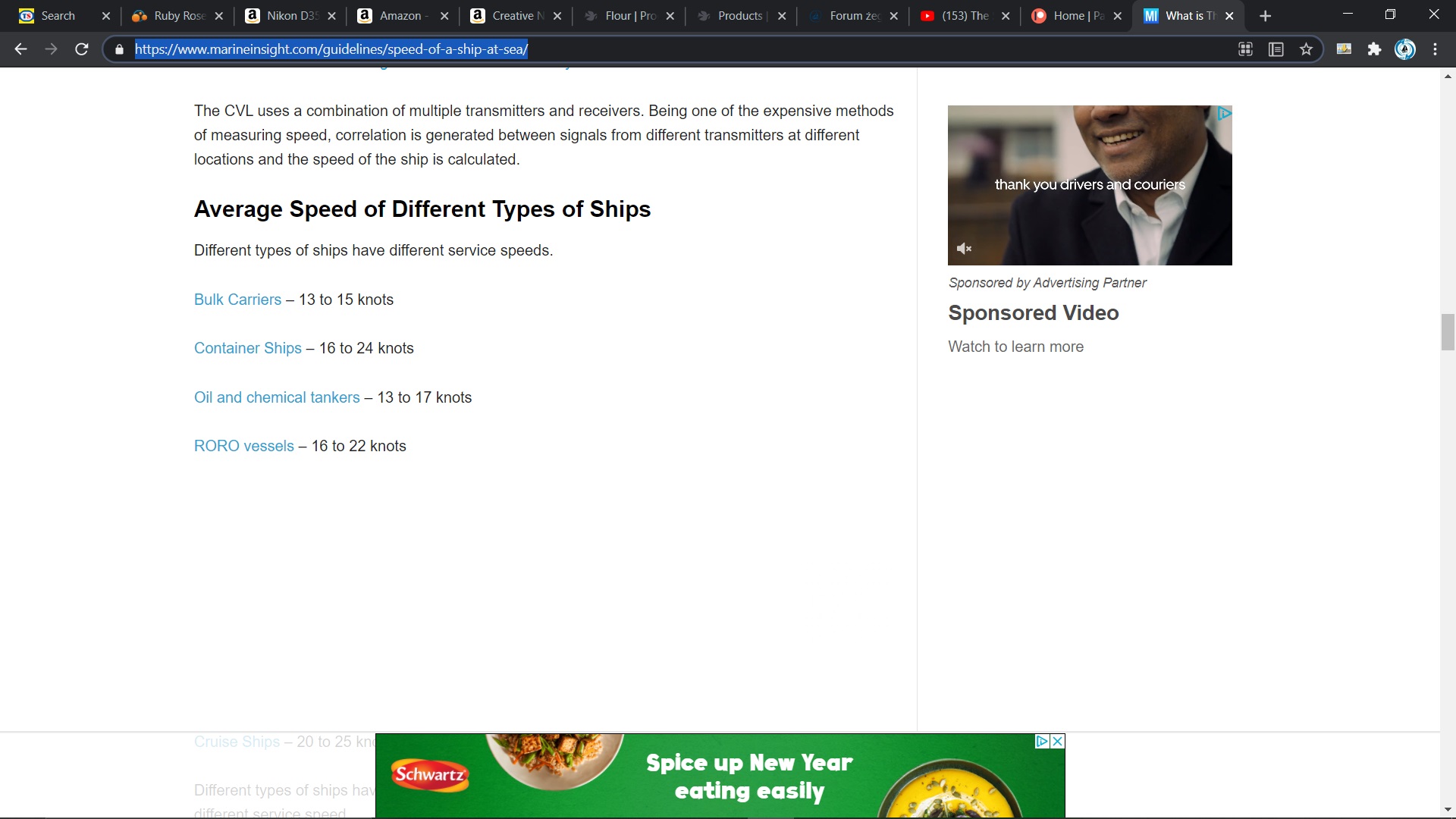Click AdChoices icon on video ad

tap(1224, 114)
